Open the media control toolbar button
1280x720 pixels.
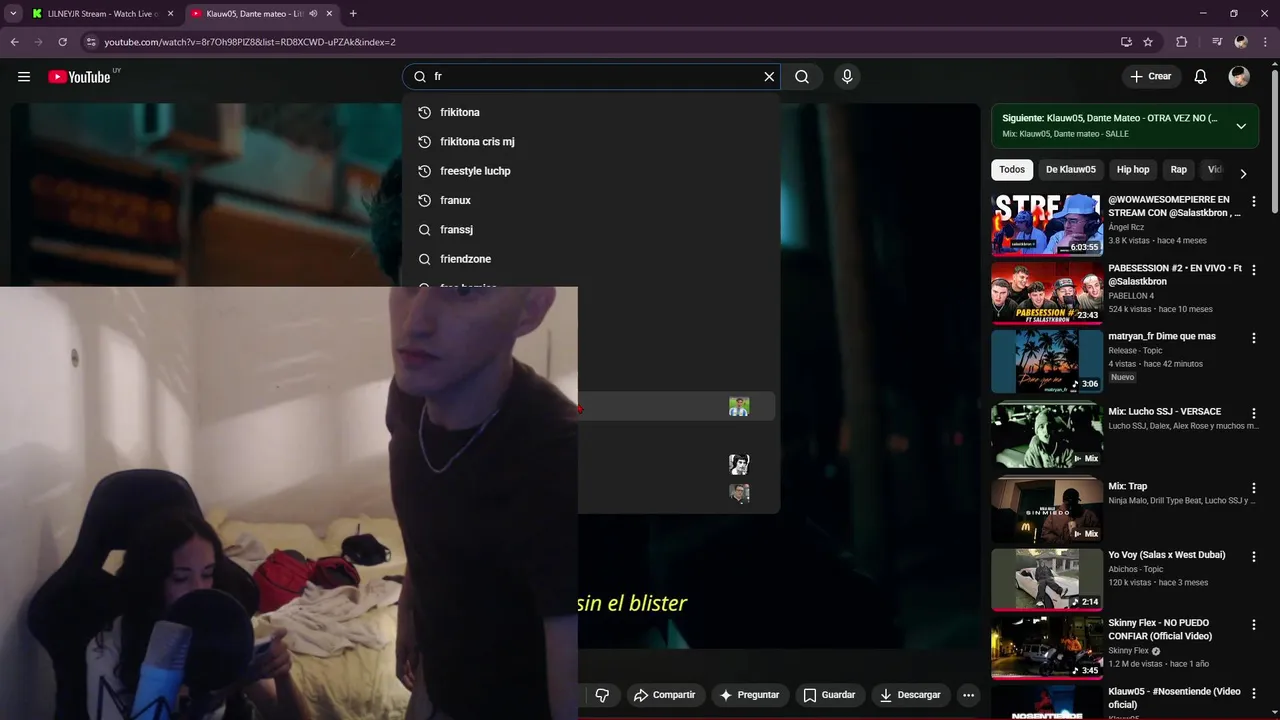[x=1217, y=42]
